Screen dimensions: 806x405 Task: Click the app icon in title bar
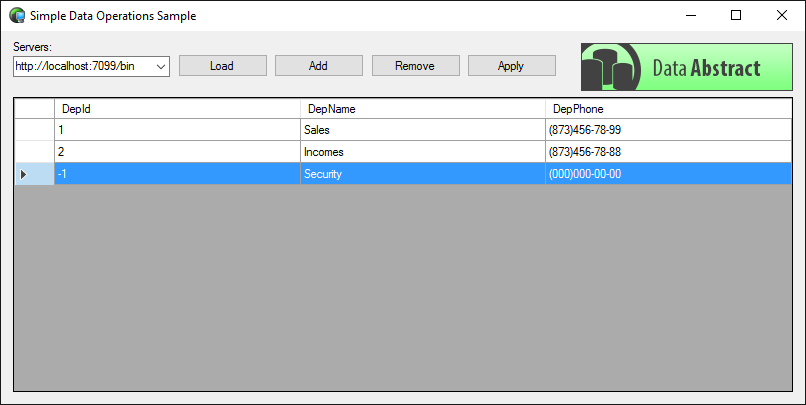click(x=16, y=16)
